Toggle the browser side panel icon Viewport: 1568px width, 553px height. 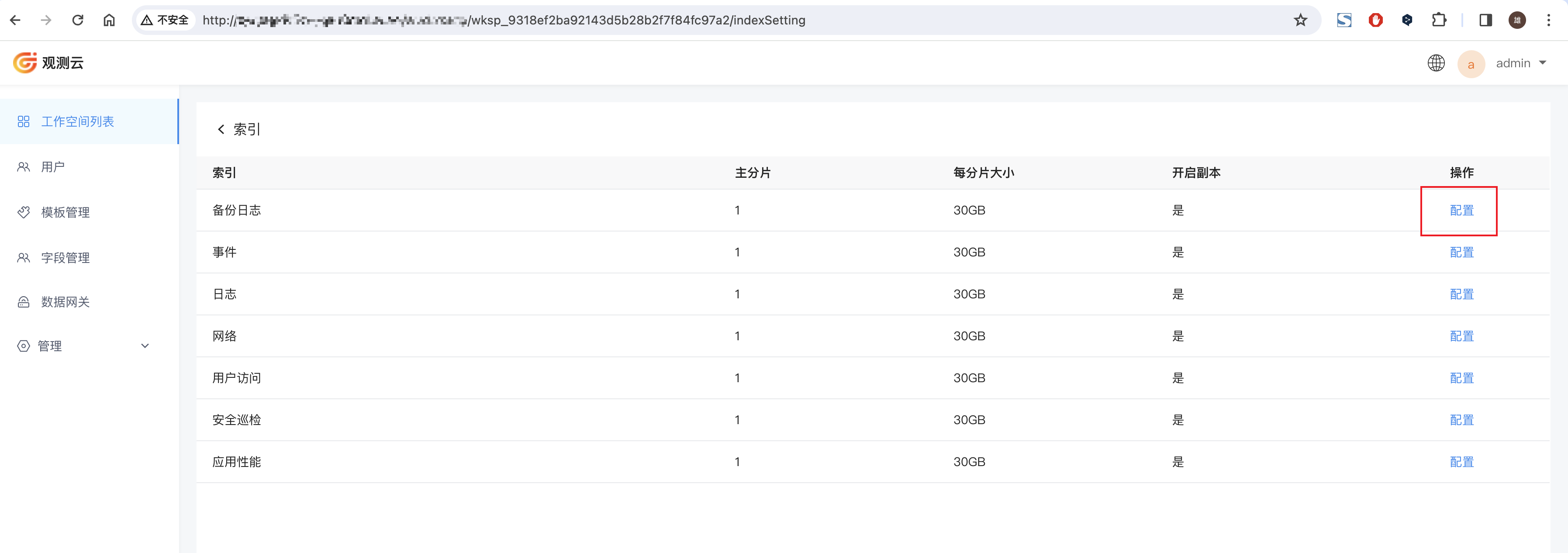click(1486, 20)
